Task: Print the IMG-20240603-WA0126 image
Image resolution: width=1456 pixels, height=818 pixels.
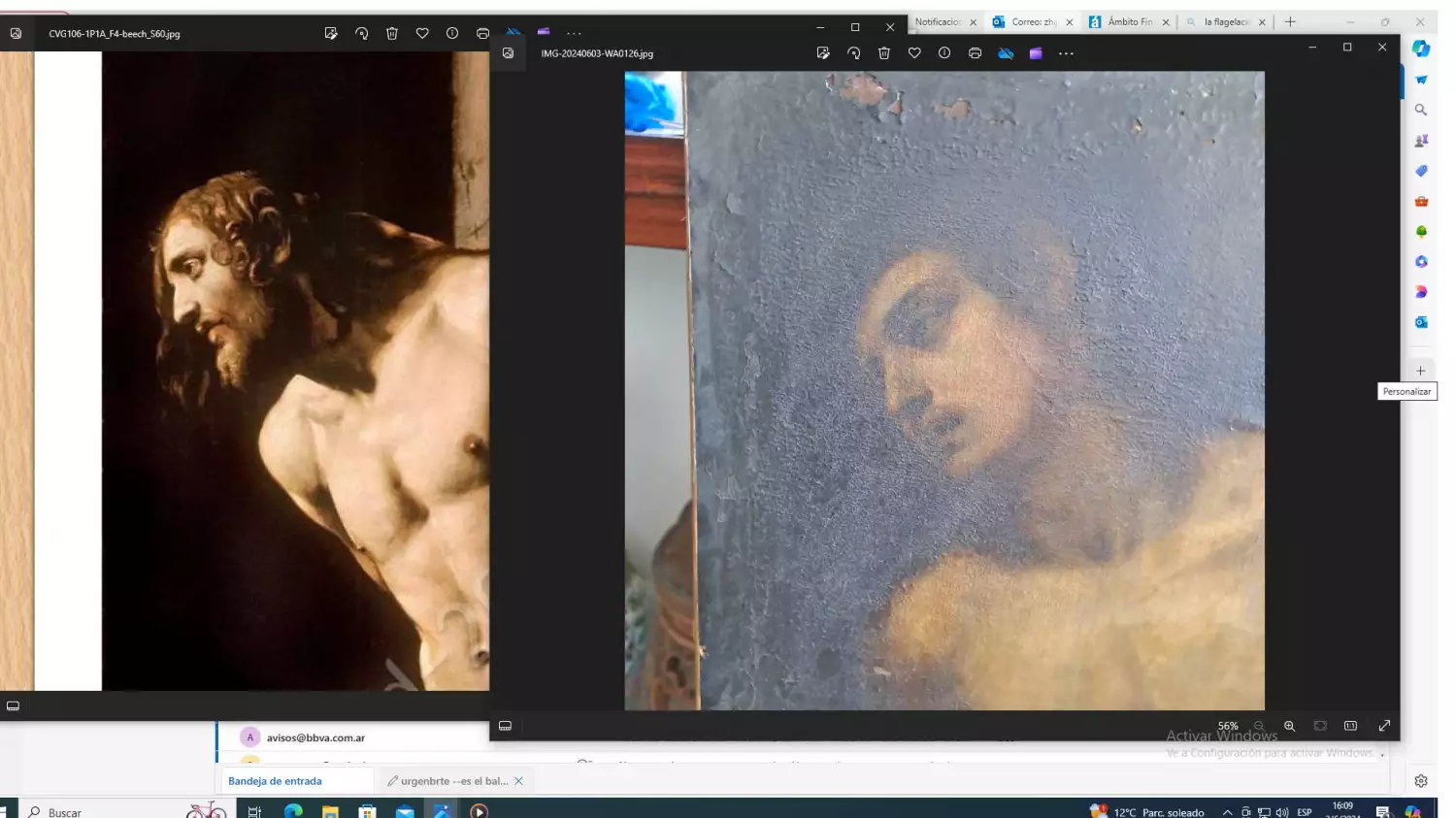Action: coord(975,53)
